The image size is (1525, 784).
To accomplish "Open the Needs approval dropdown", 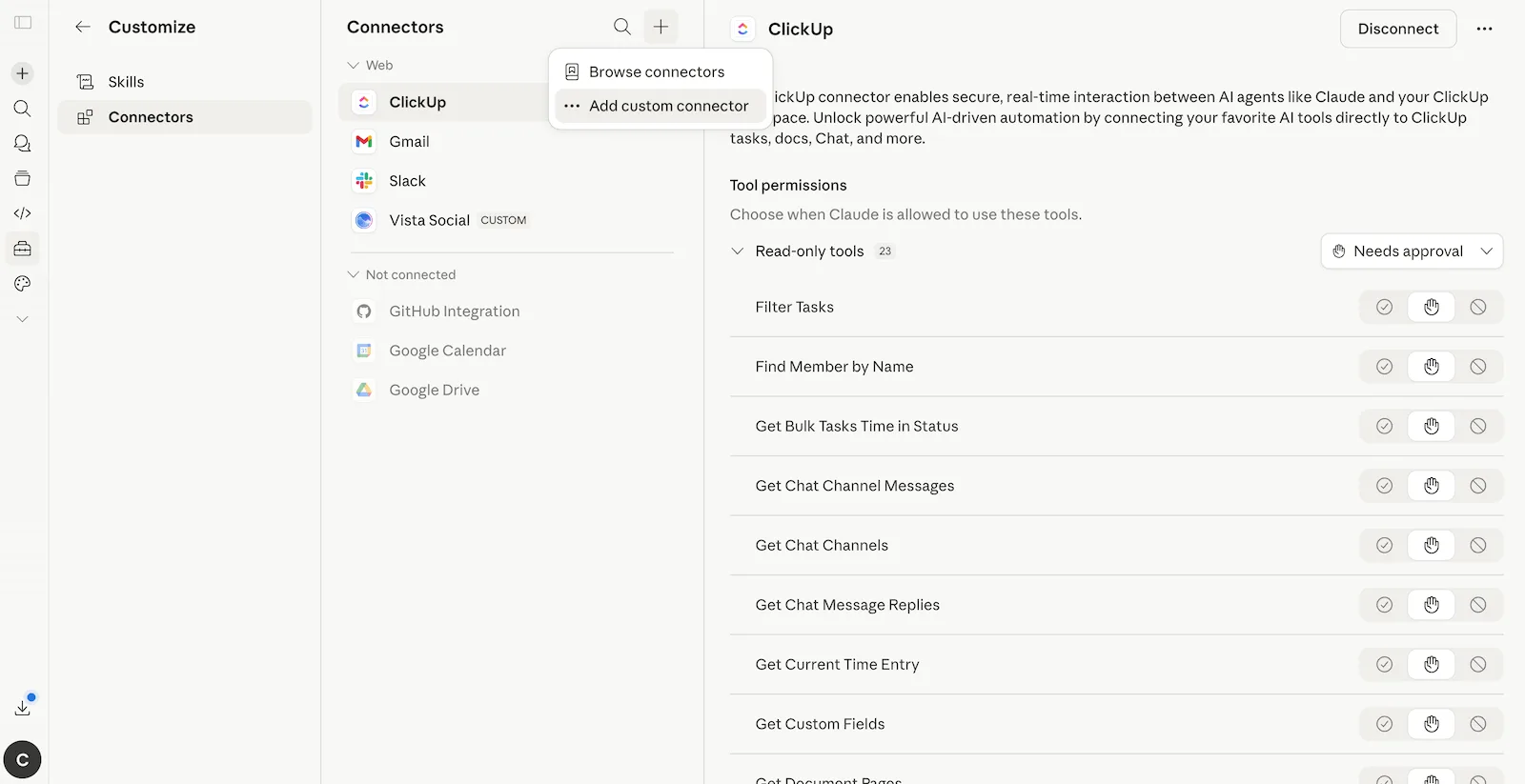I will coord(1412,251).
